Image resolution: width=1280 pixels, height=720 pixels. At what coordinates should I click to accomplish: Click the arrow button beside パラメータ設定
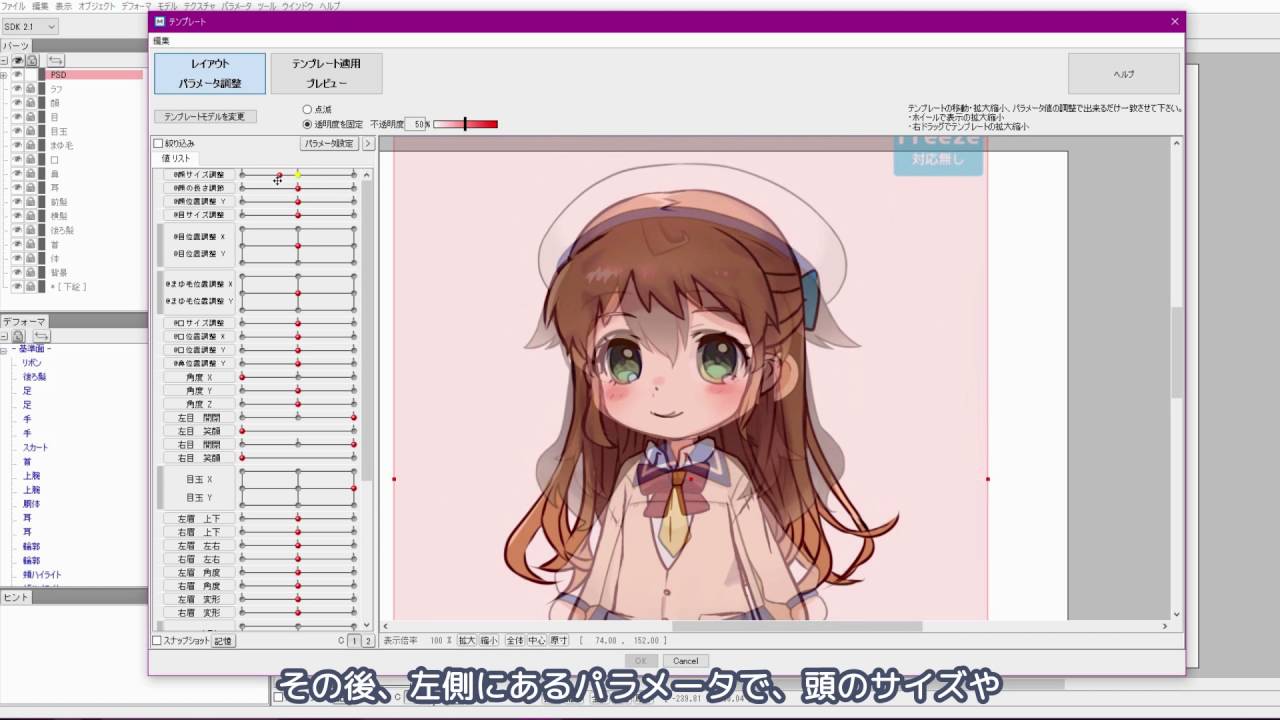coord(367,144)
